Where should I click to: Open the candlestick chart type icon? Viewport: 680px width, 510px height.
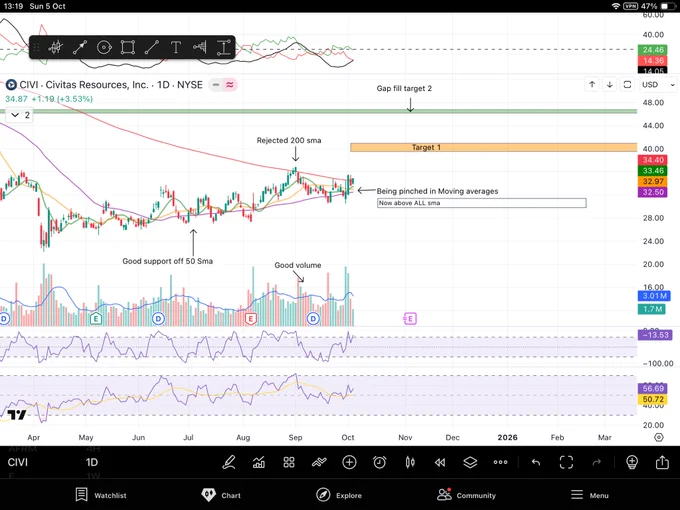pyautogui.click(x=410, y=462)
